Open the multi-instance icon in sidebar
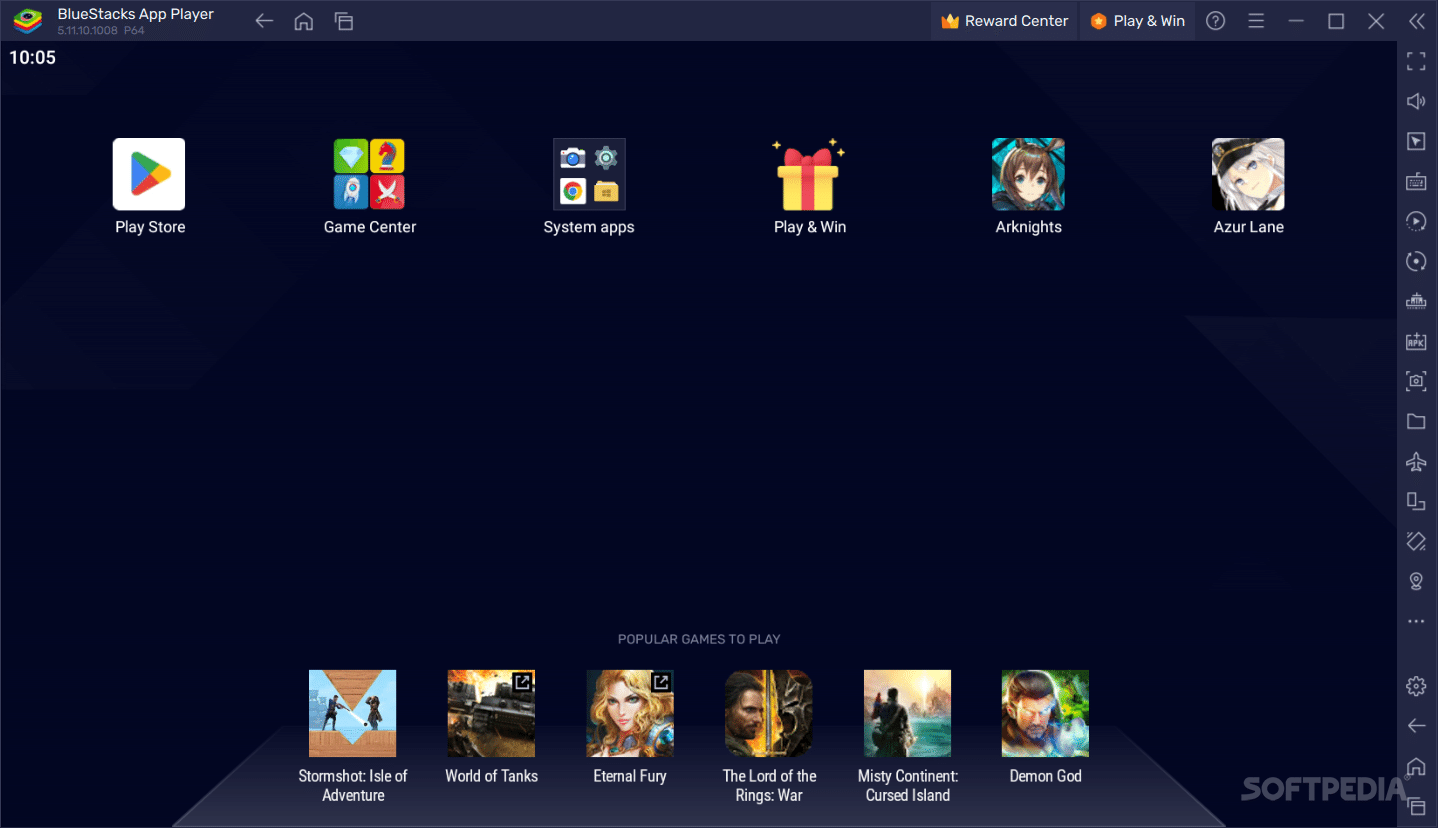Image resolution: width=1438 pixels, height=828 pixels. (x=1416, y=501)
